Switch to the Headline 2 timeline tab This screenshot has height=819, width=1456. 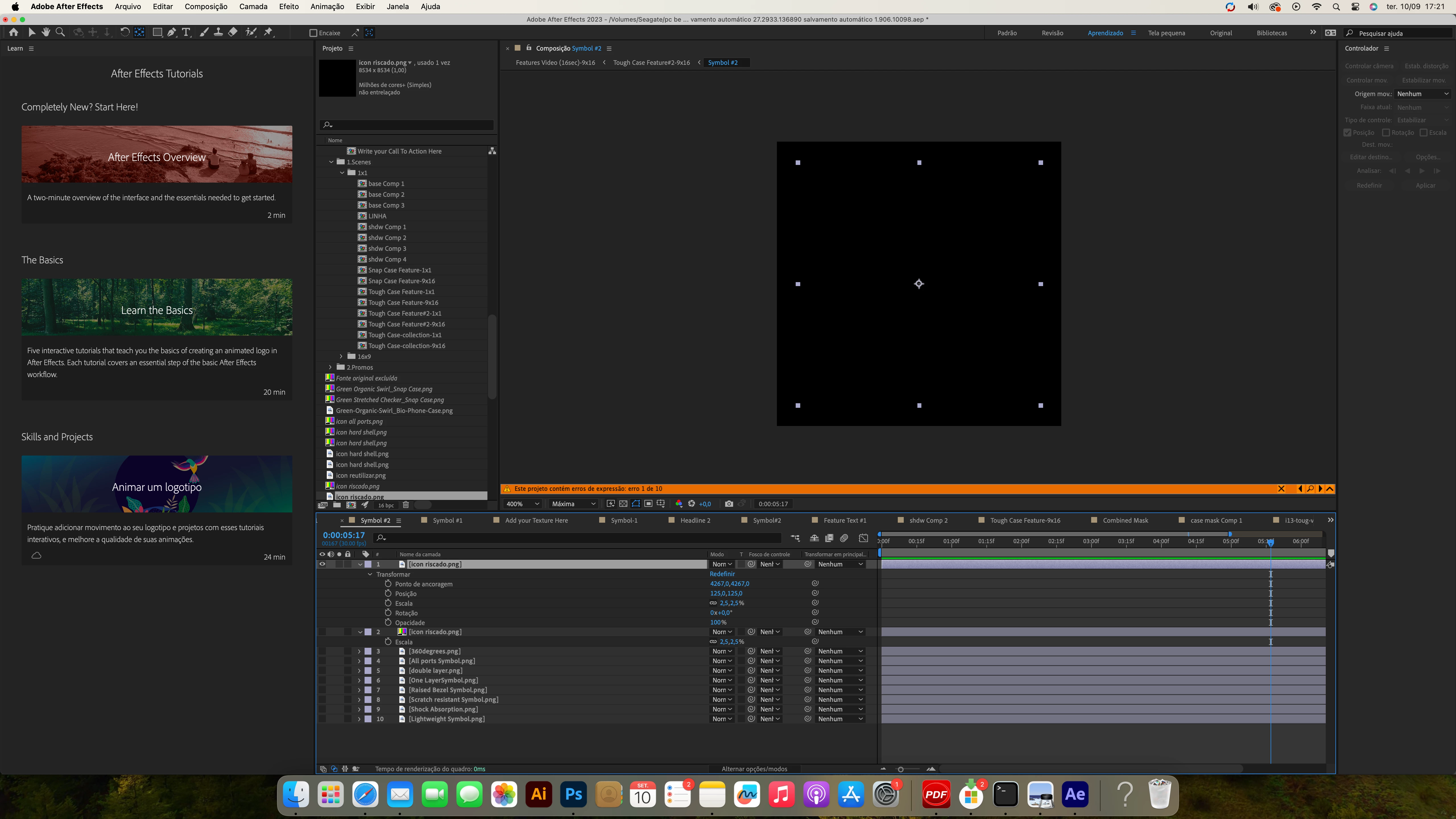pyautogui.click(x=695, y=520)
